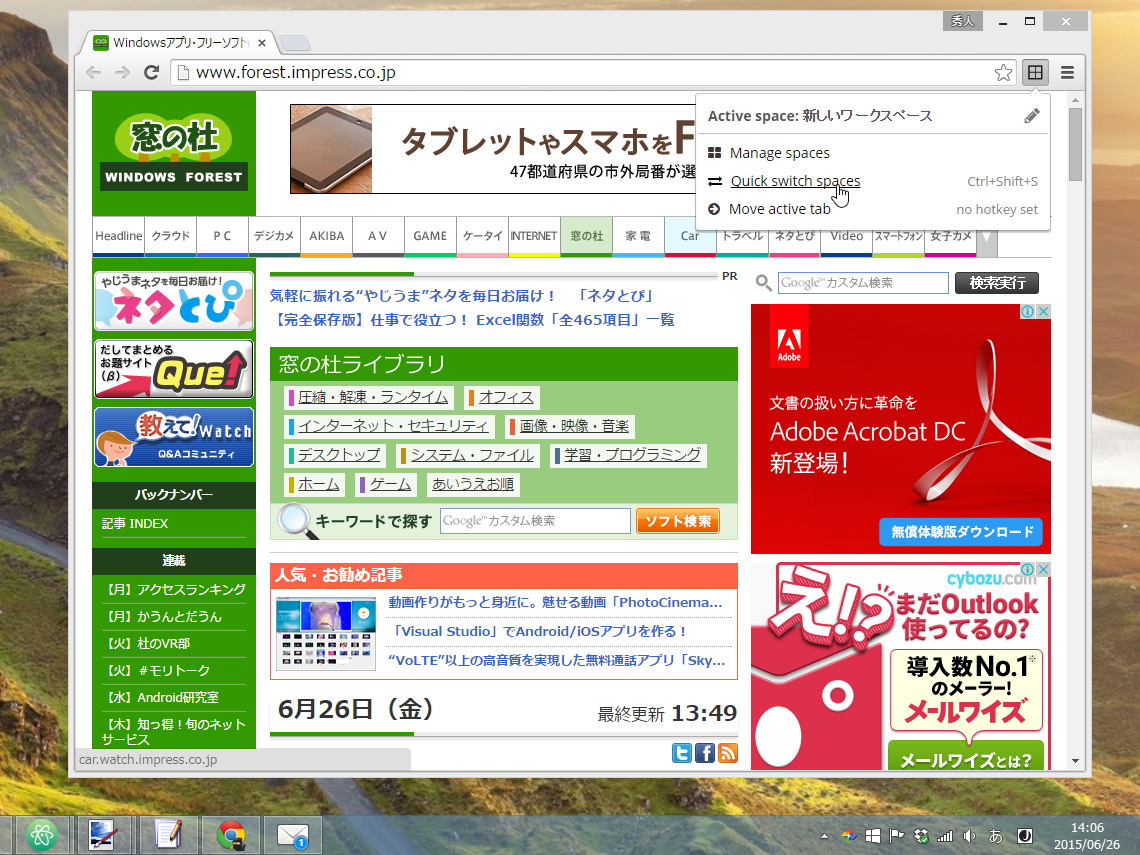Open the INTERNET nav tab
Image resolution: width=1140 pixels, height=855 pixels.
(534, 236)
